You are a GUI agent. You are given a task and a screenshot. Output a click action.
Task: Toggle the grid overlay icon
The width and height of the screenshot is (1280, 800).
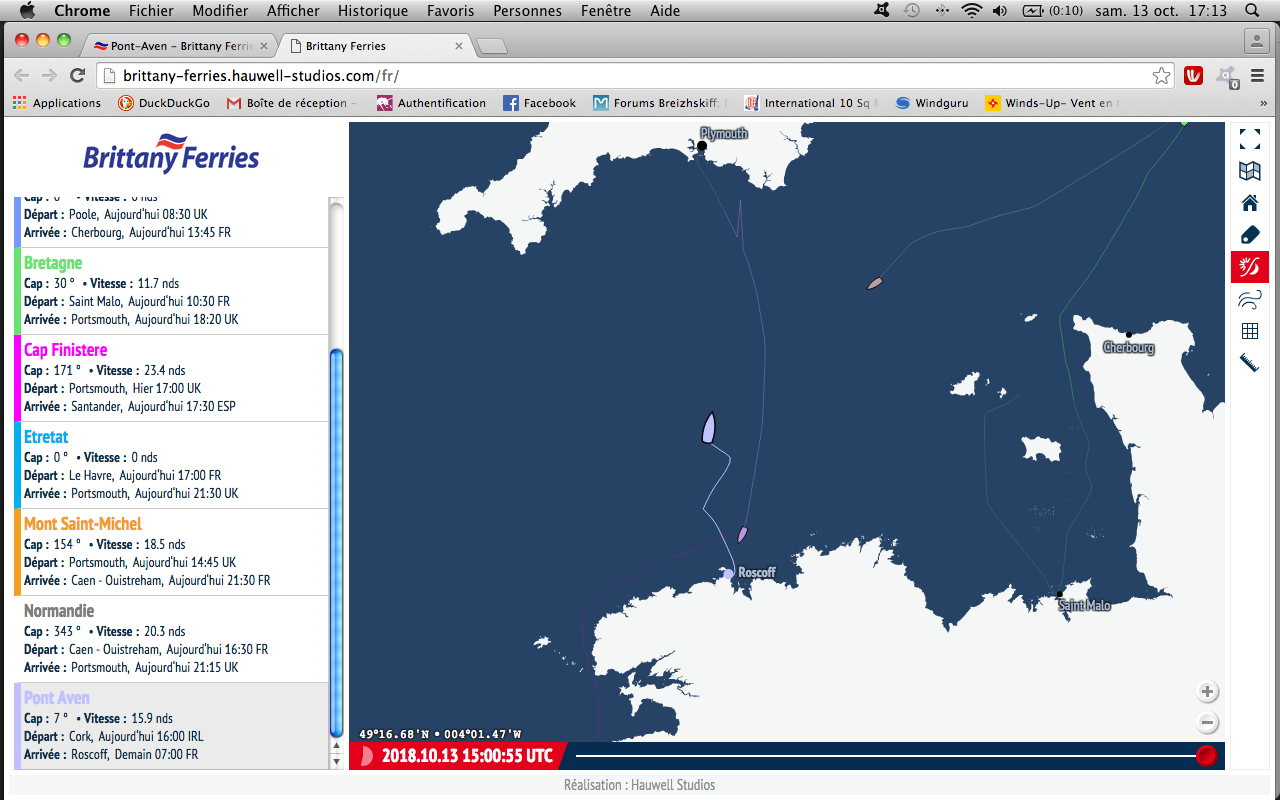click(1249, 331)
